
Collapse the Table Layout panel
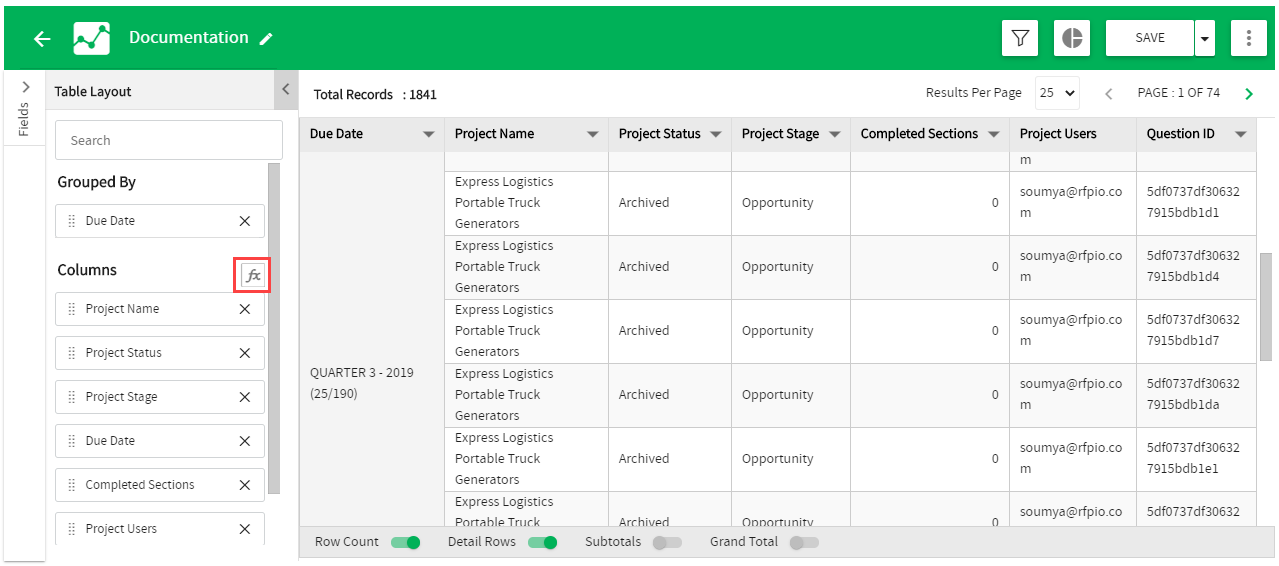pos(285,90)
